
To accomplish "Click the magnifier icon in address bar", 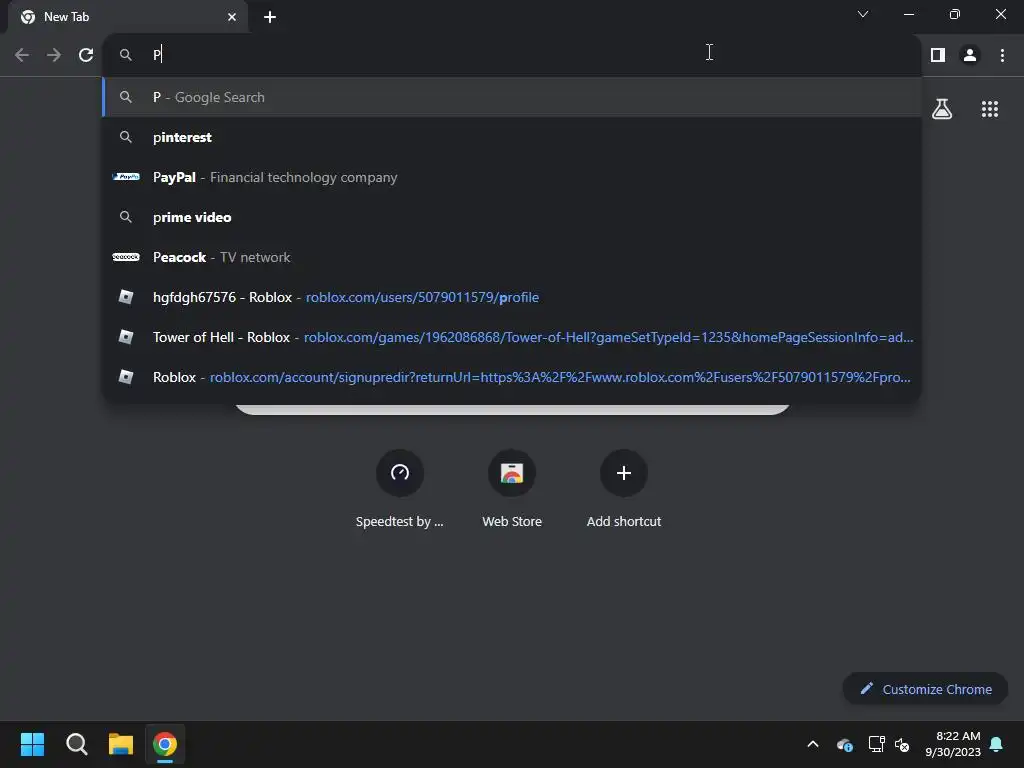I will (x=125, y=55).
